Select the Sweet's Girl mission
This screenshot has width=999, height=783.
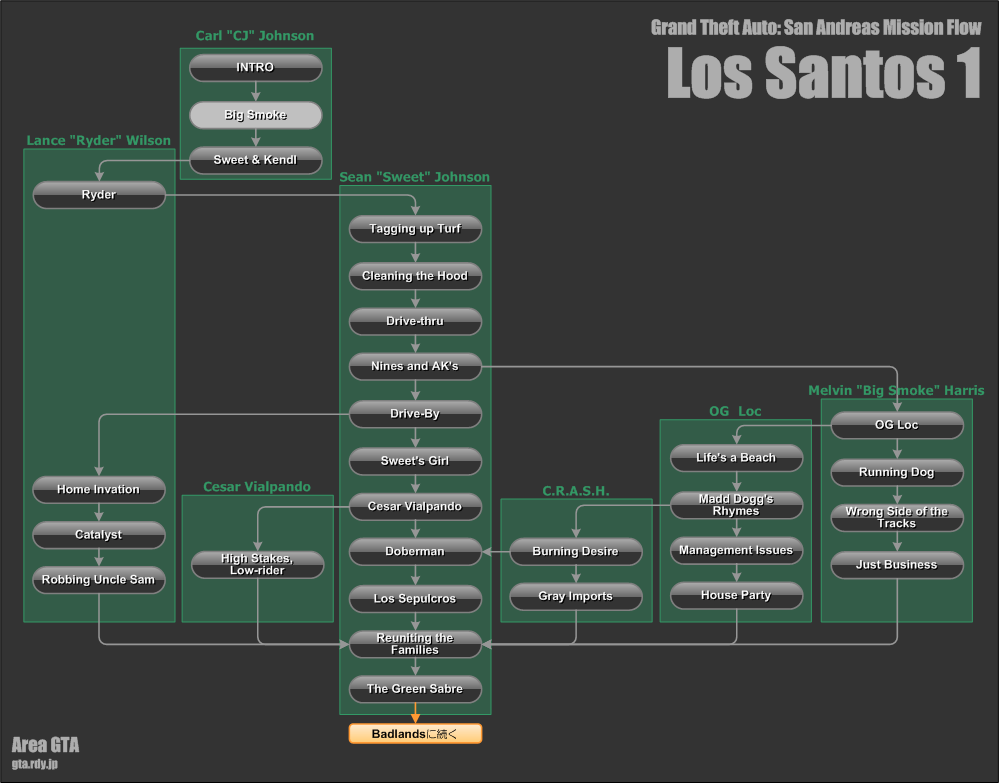tap(415, 461)
